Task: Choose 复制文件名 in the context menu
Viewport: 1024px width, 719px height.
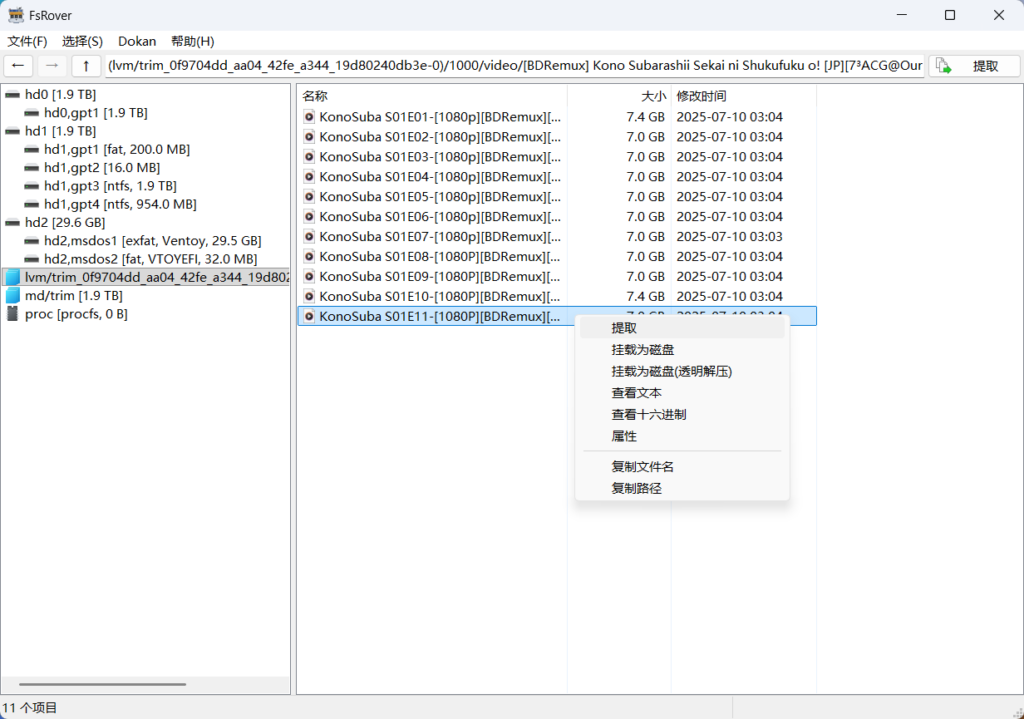Action: click(x=682, y=466)
